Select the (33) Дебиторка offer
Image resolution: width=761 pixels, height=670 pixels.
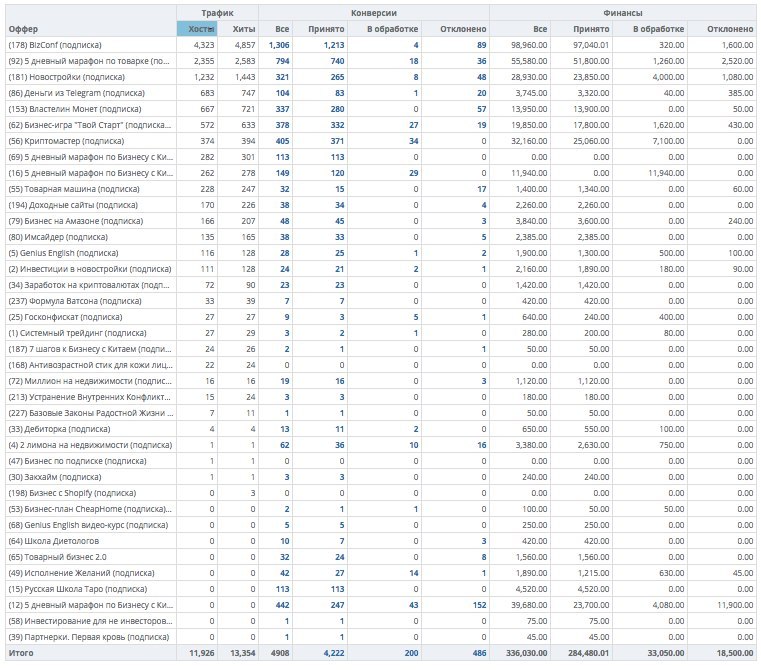pos(59,430)
